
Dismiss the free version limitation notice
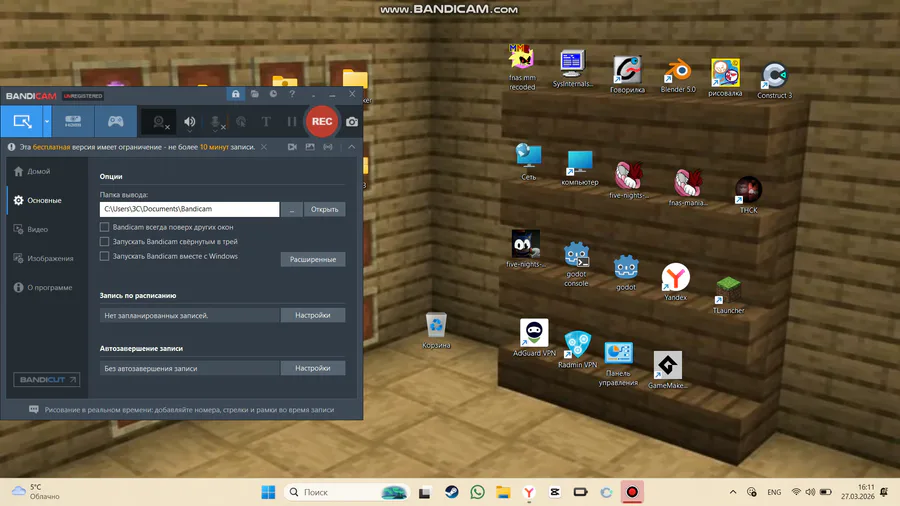[x=264, y=147]
